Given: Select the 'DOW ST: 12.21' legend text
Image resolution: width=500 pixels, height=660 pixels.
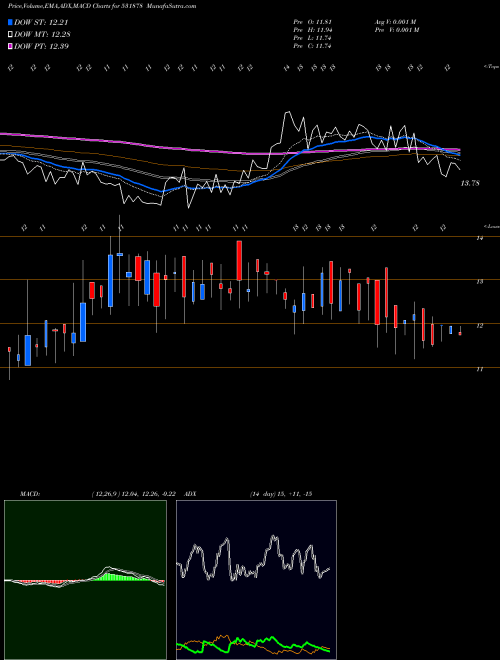Looking at the screenshot, I should coord(41,22).
